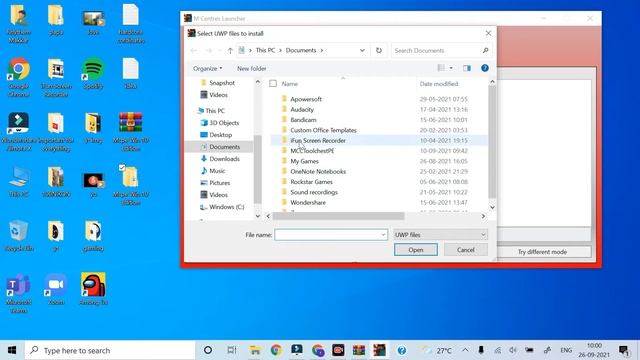The image size is (640, 360).
Task: Open the File name history dropdown
Action: click(383, 235)
